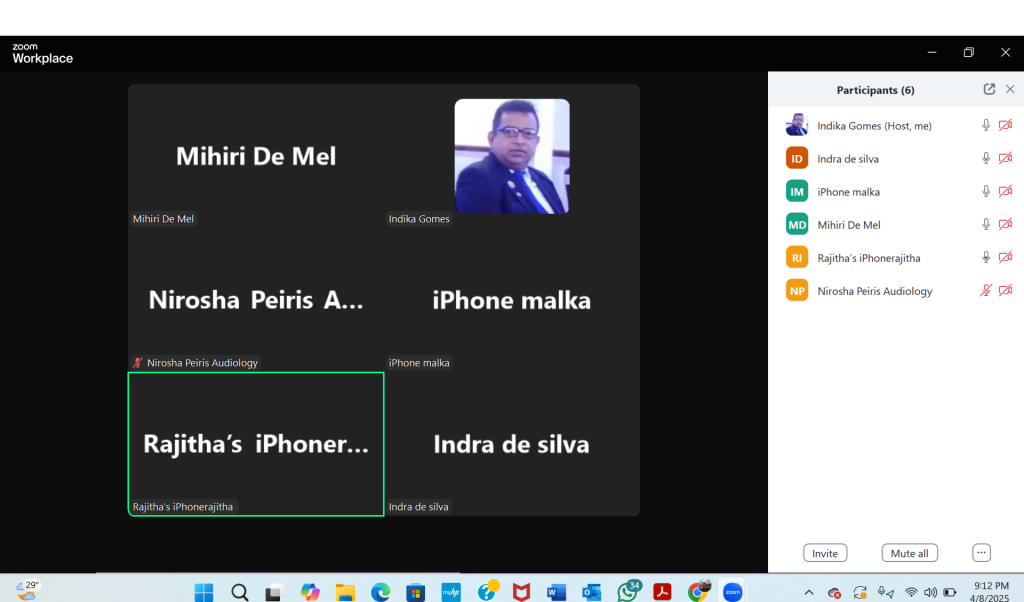Viewport: 1024px width, 602px height.
Task: Click Indika Gomes profile avatar in participants list
Action: point(797,125)
